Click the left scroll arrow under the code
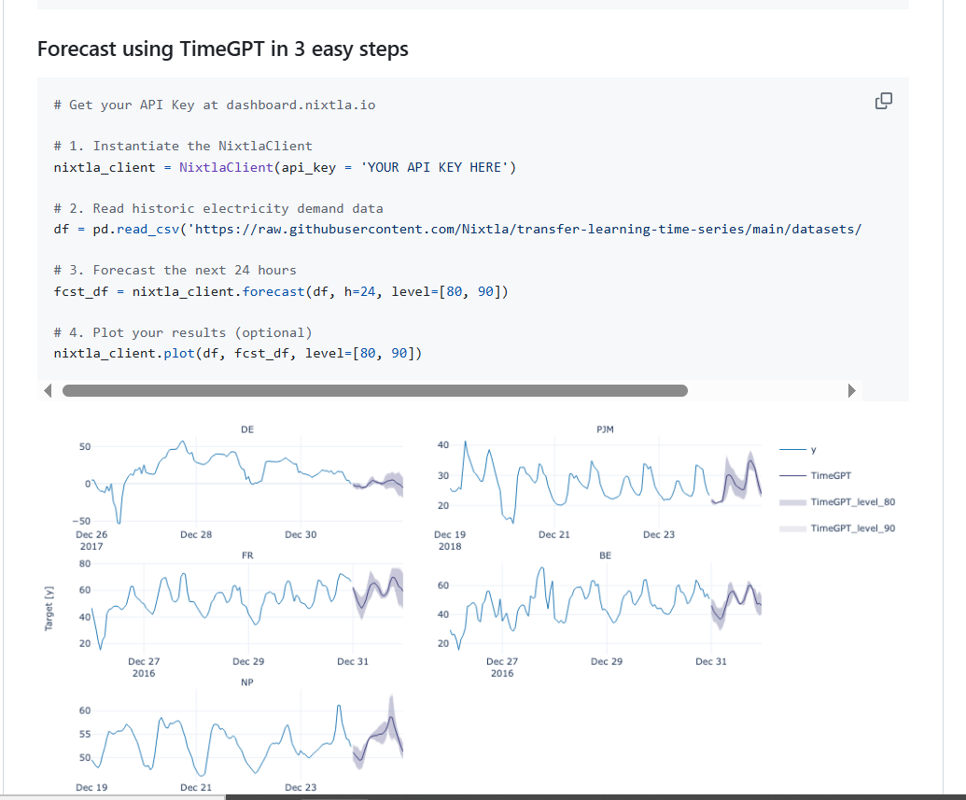Image resolution: width=966 pixels, height=800 pixels. coord(47,391)
